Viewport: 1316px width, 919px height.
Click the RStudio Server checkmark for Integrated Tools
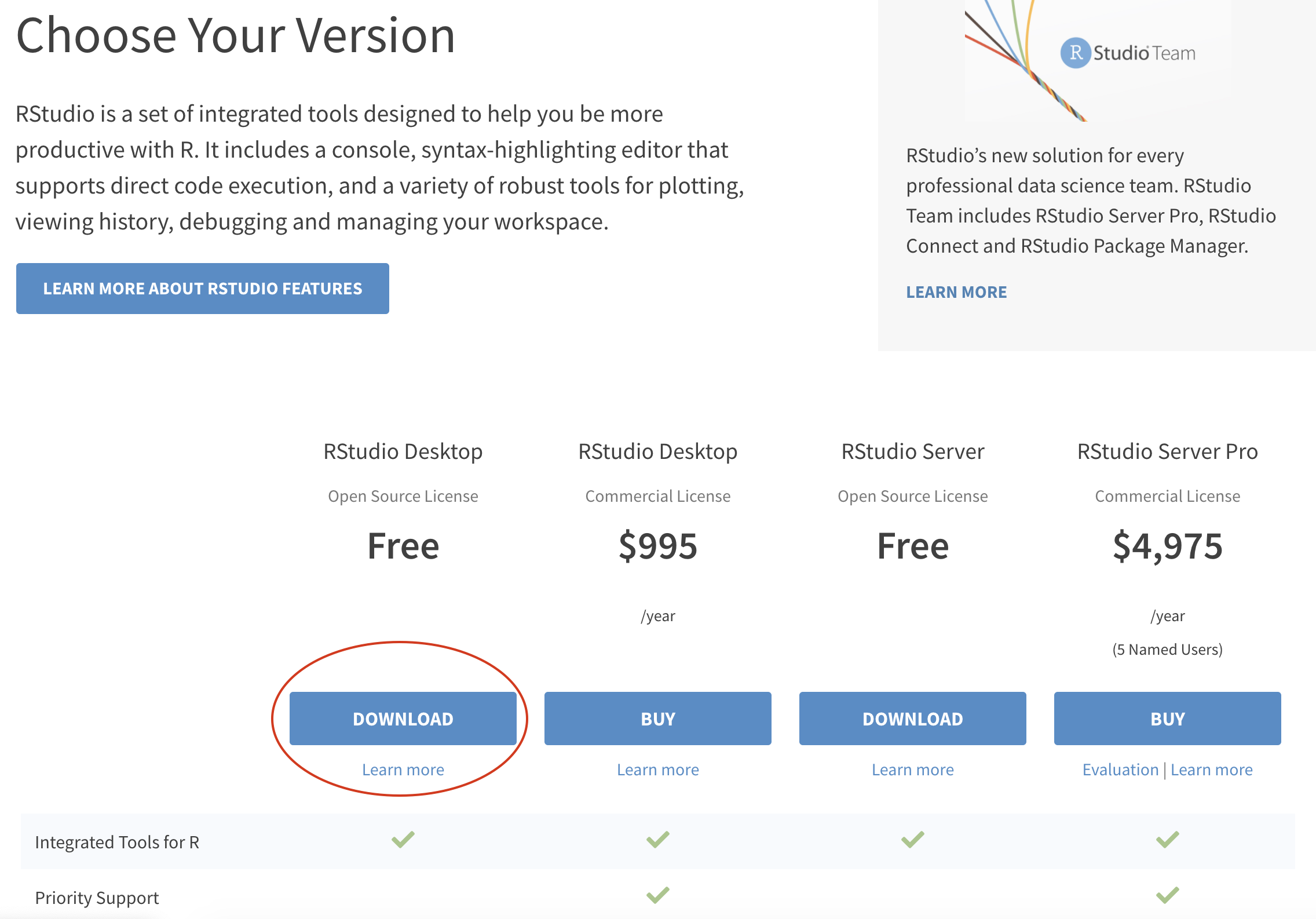click(913, 840)
